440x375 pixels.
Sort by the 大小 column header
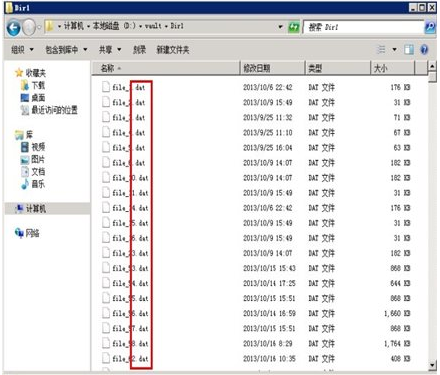point(392,68)
